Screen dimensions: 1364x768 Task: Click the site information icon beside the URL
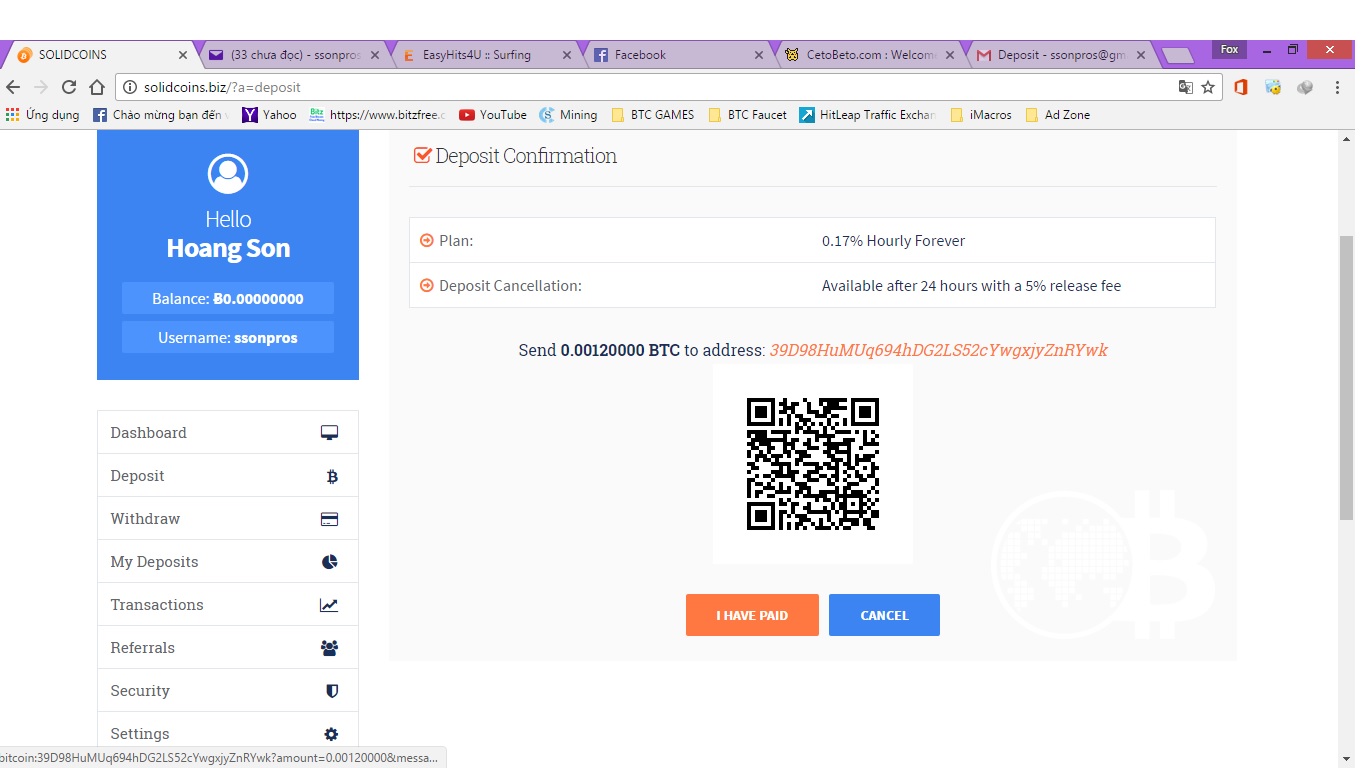click(130, 87)
